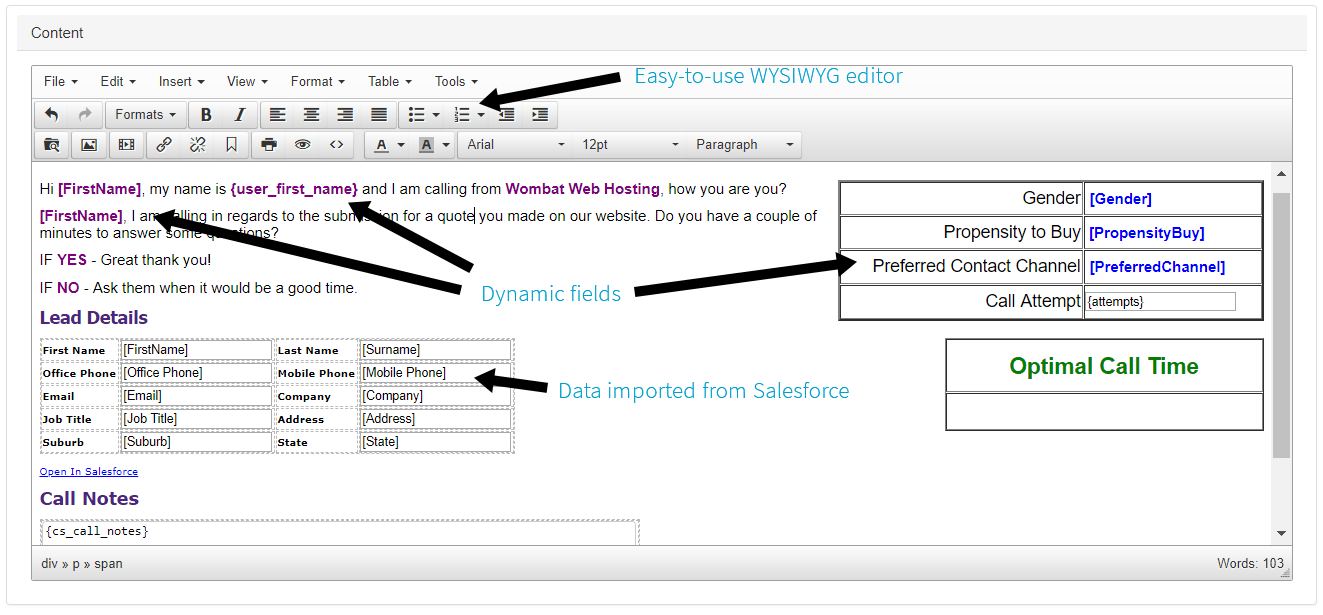Image resolution: width=1323 pixels, height=615 pixels.
Task: Remove link with unlink icon
Action: pos(198,145)
